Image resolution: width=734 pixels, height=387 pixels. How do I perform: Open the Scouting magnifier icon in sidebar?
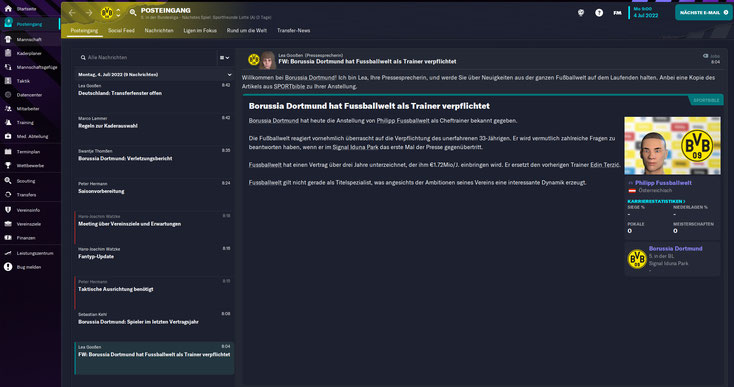[8, 181]
